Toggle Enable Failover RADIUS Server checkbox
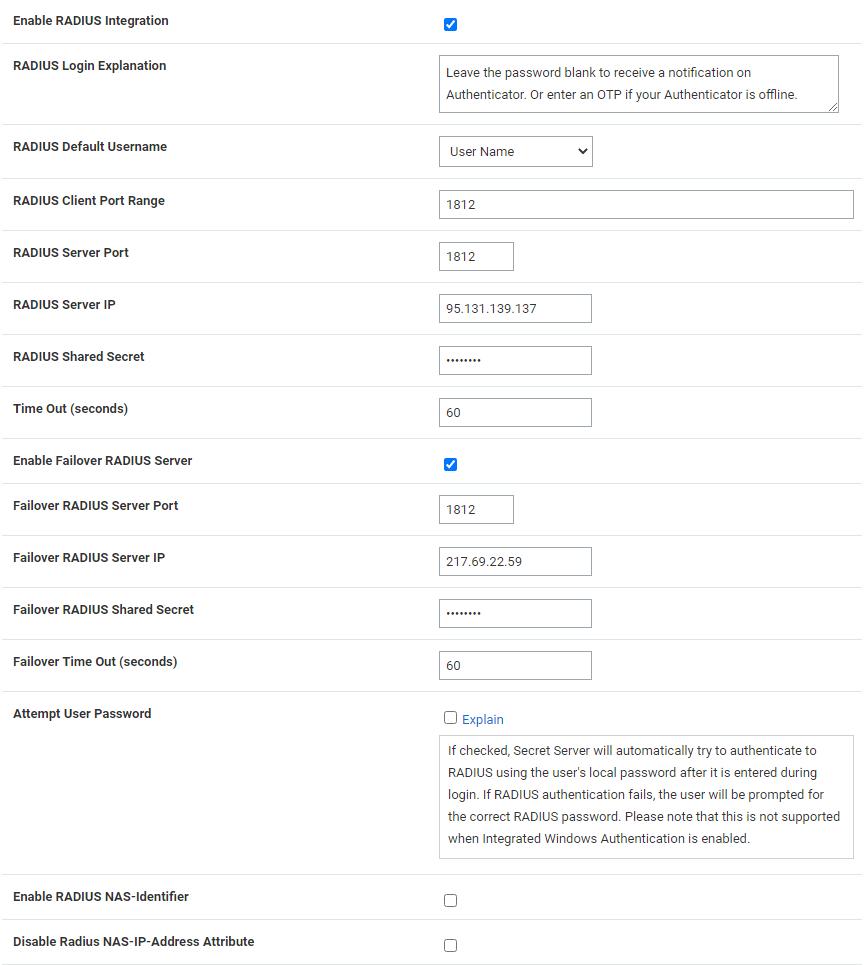 [450, 464]
